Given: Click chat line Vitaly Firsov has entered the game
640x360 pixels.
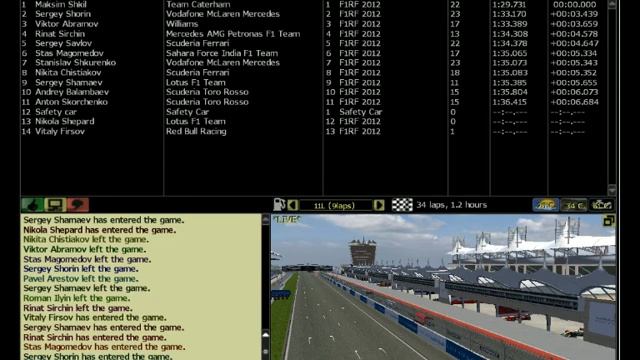Looking at the screenshot, I should pyautogui.click(x=95, y=318).
